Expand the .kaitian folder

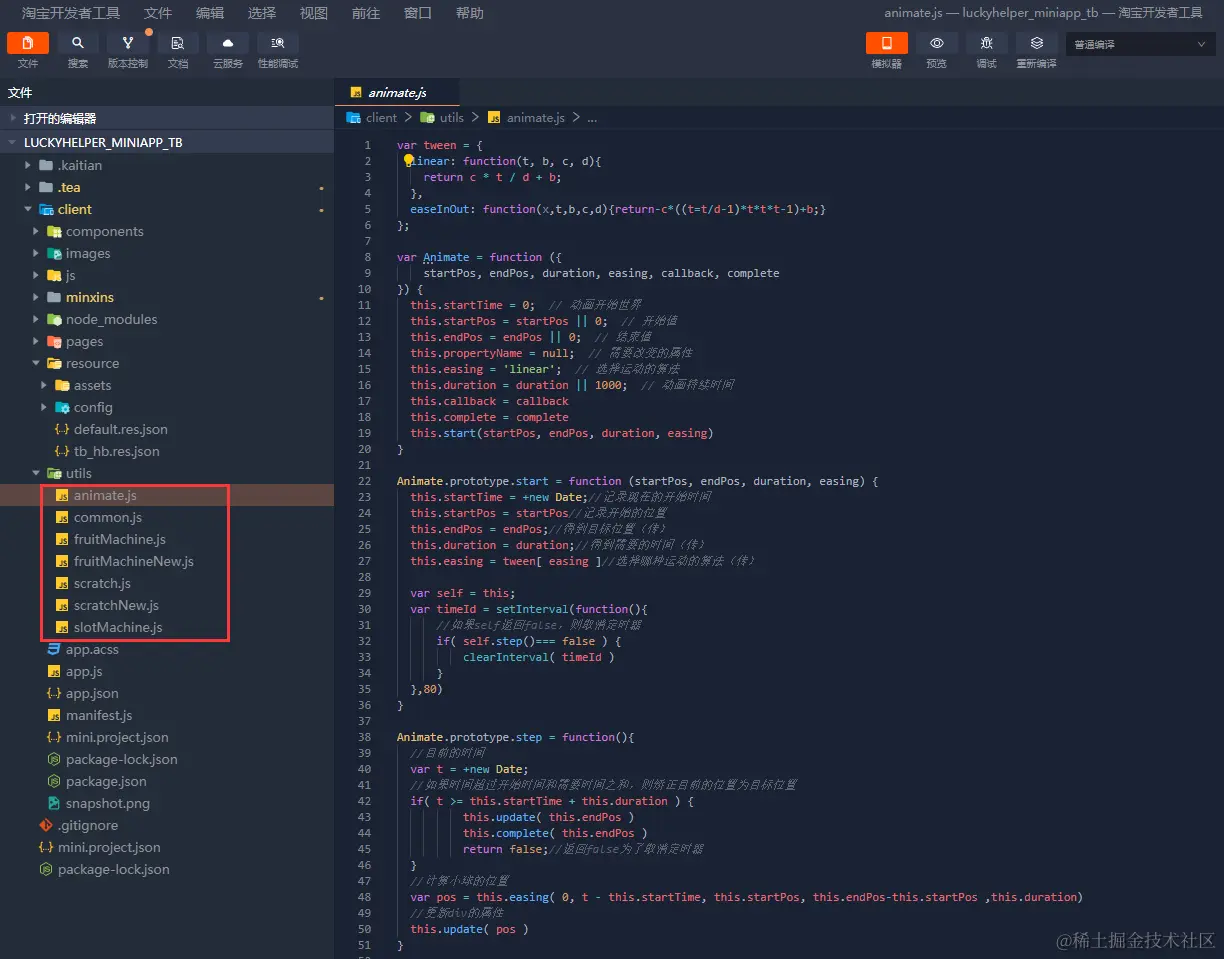point(166,165)
